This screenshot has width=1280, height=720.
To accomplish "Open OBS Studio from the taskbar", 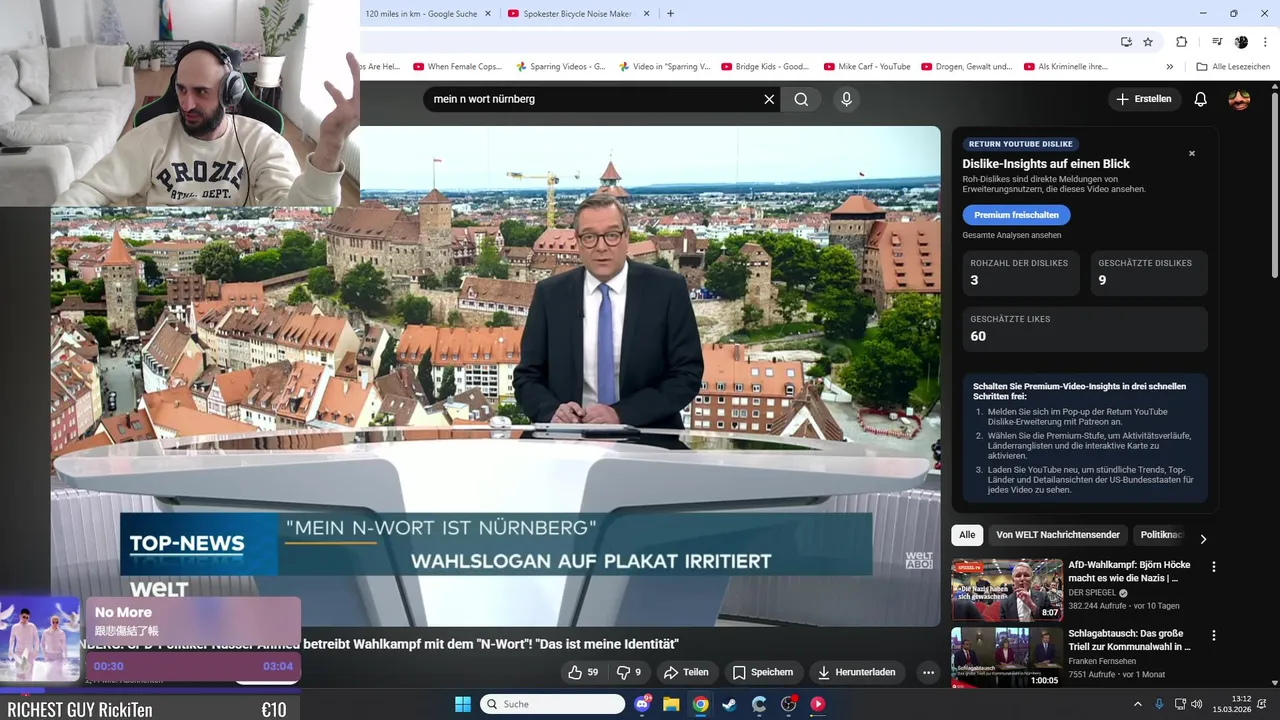I will (x=788, y=704).
